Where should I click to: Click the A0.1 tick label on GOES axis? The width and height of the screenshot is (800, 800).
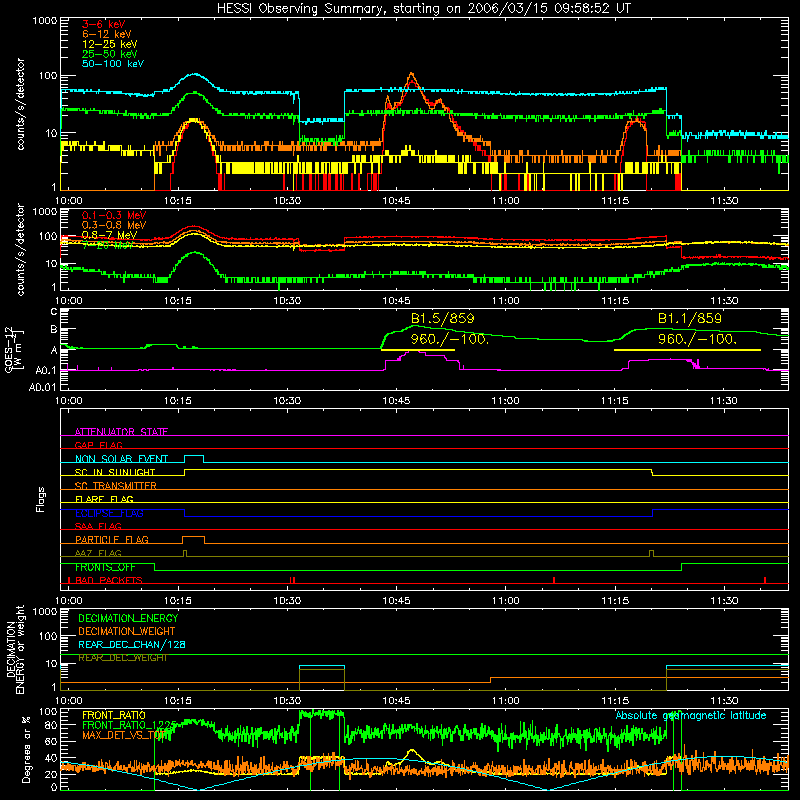pos(46,370)
